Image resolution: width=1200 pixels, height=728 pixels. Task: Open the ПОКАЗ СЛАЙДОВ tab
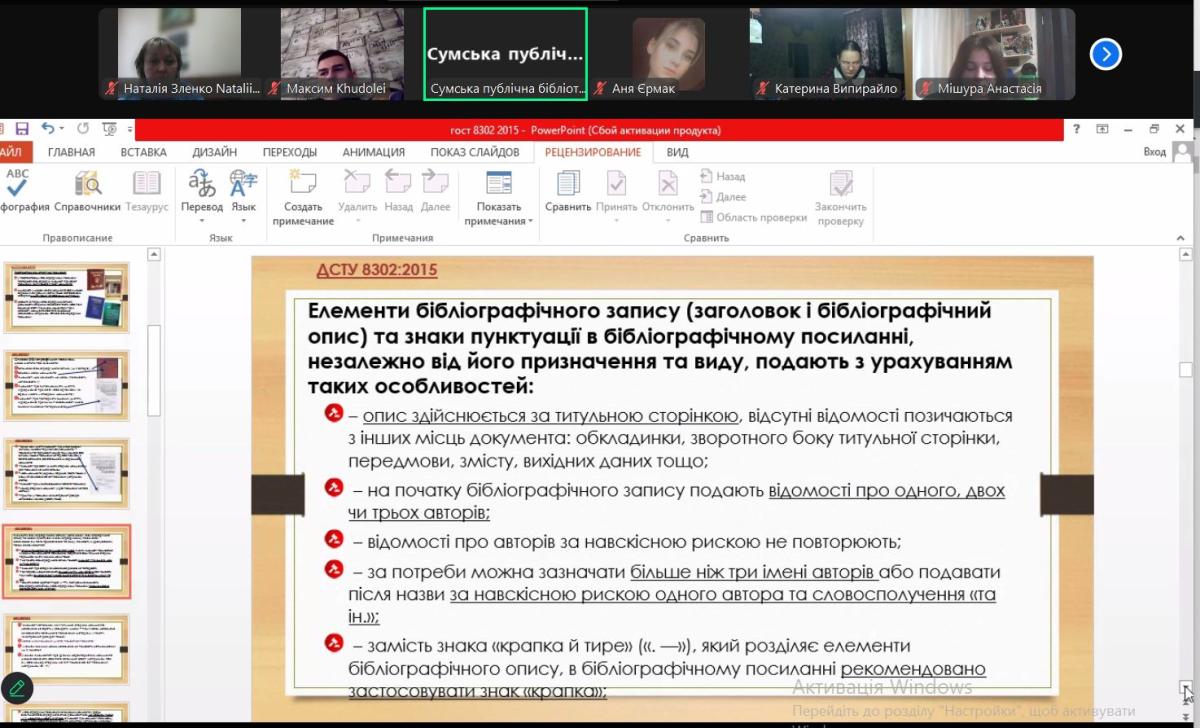475,152
